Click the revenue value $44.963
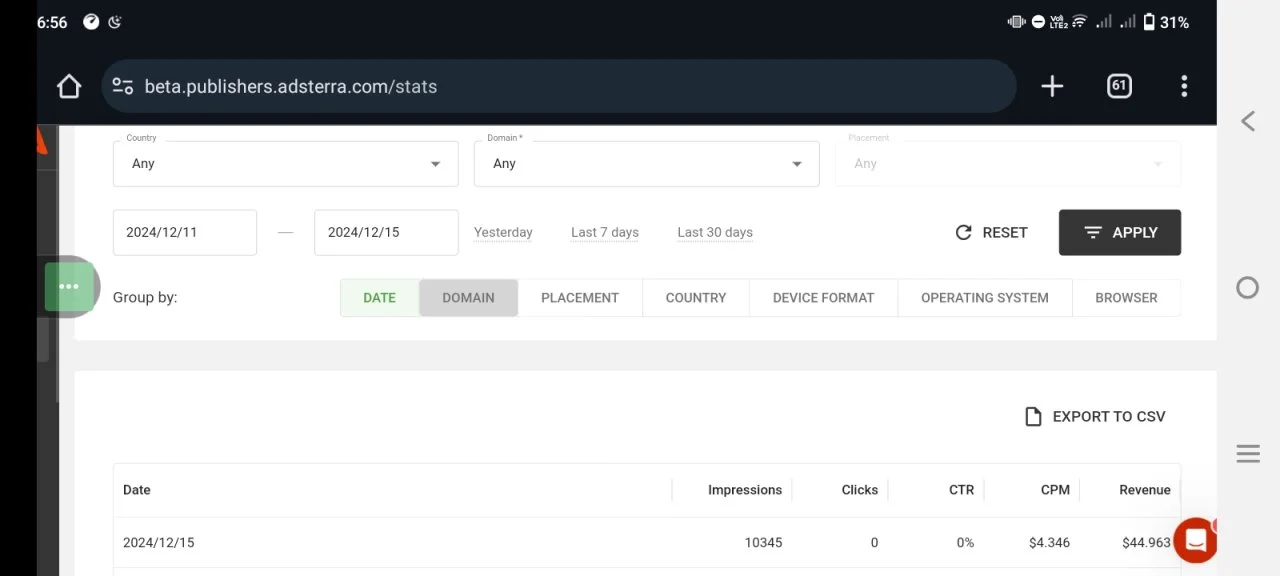The width and height of the screenshot is (1280, 576). click(1146, 543)
